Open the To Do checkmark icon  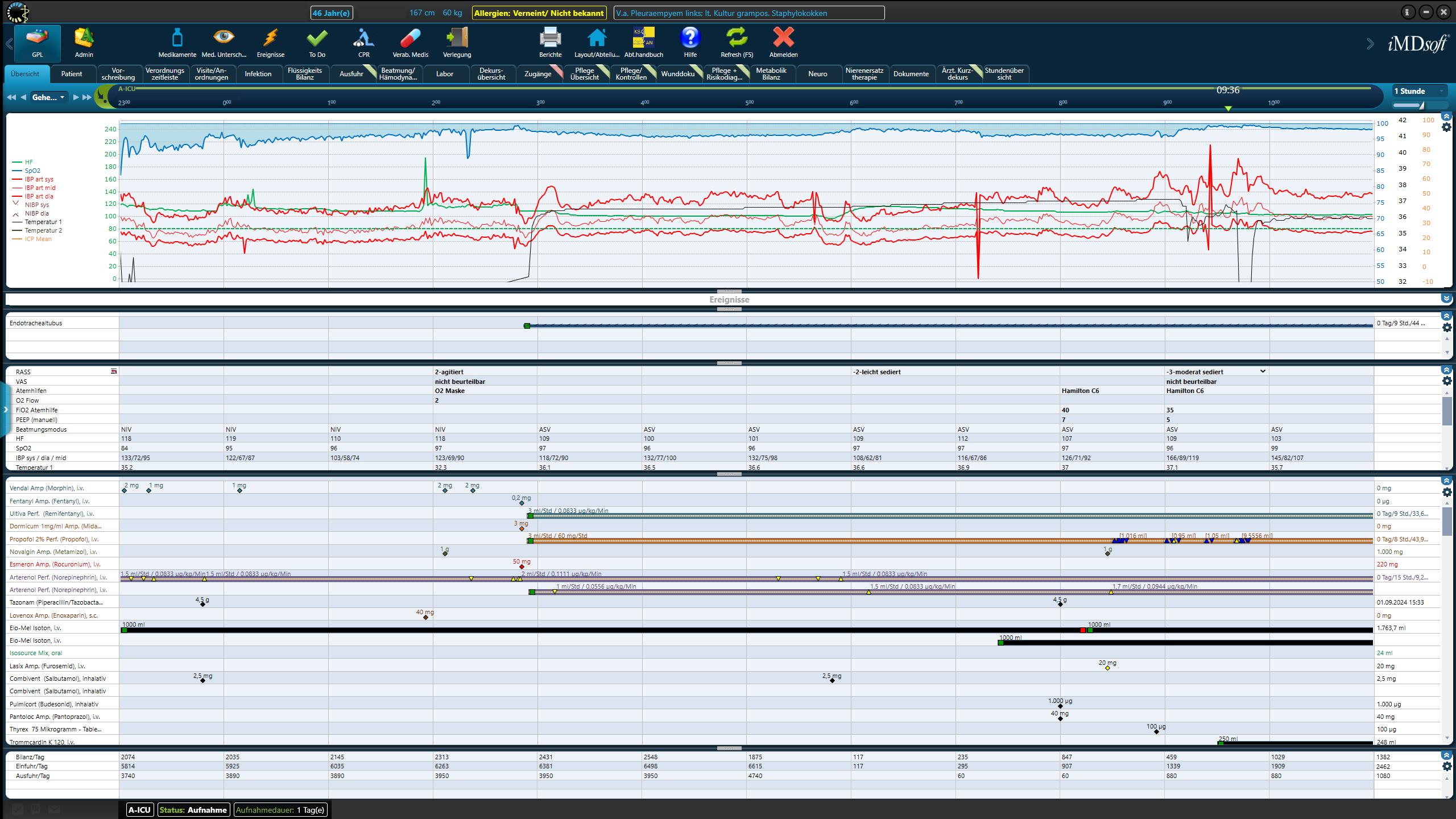[x=317, y=39]
